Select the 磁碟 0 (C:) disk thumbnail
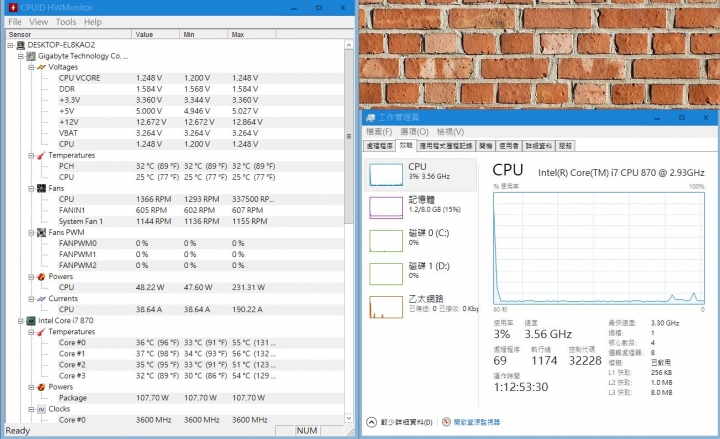 pos(386,241)
